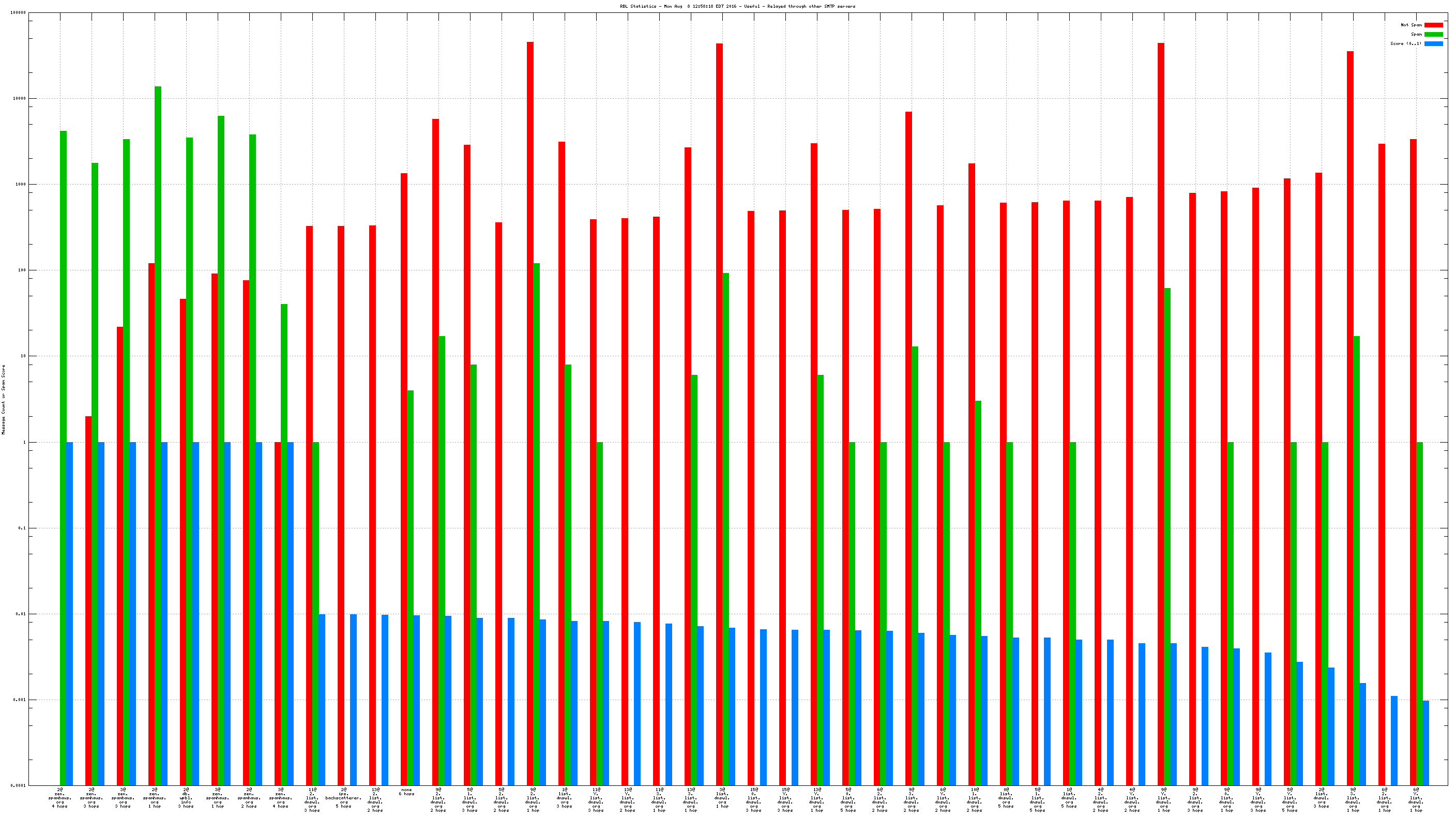Screen dimensions: 1456x819
Task: Click the 10 y-axis tick label
Action: (x=23, y=356)
